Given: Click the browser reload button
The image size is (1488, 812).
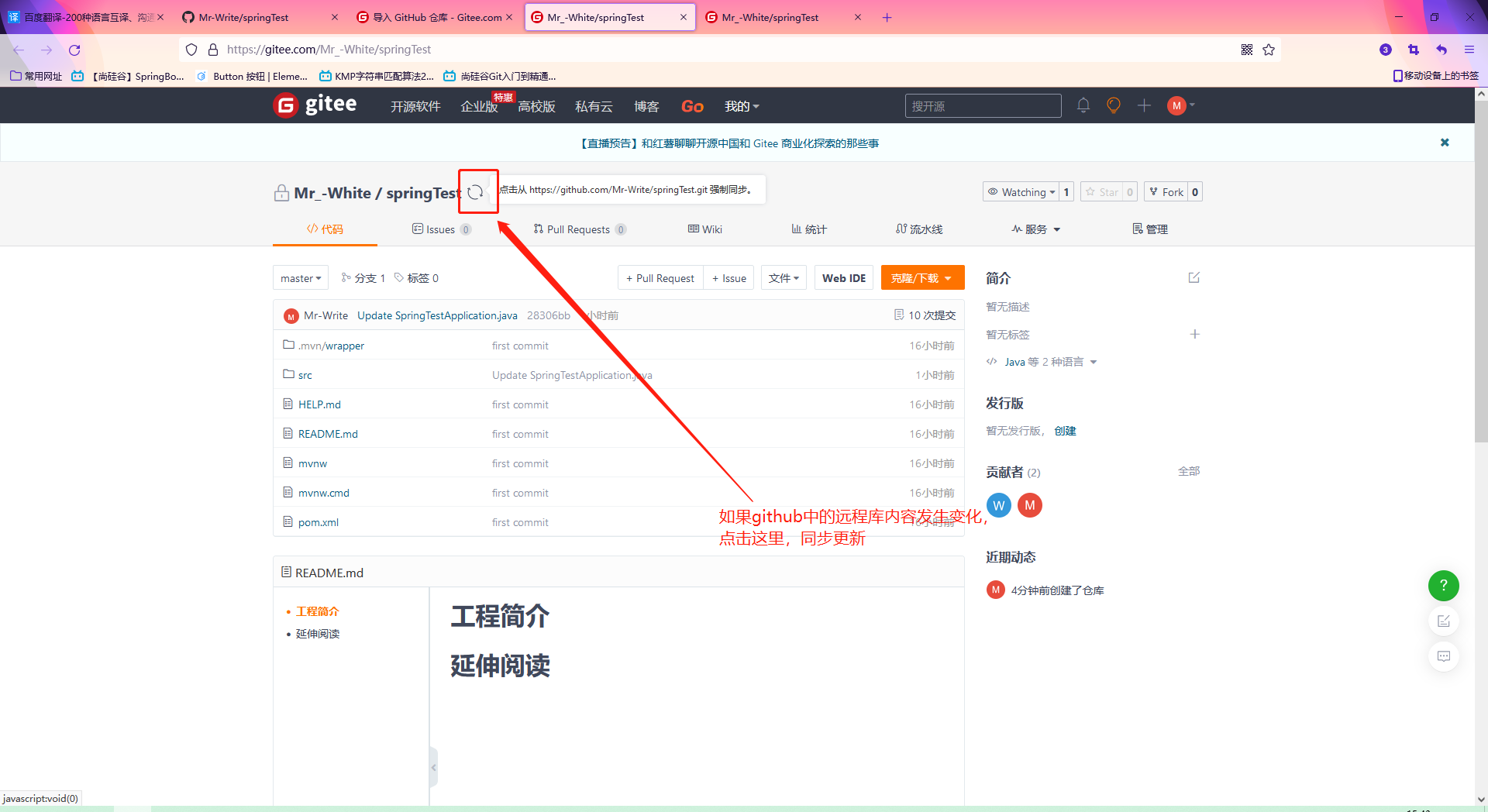Looking at the screenshot, I should coord(74,50).
